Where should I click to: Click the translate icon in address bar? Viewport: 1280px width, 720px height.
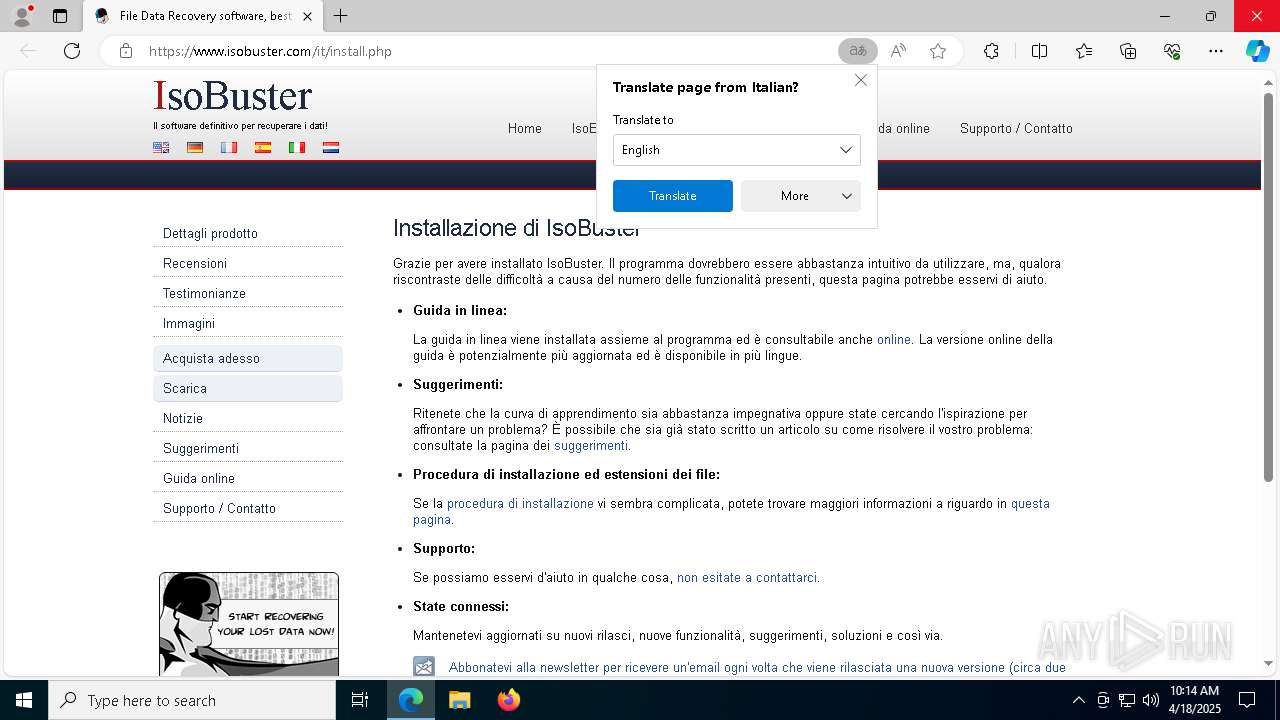coord(858,51)
